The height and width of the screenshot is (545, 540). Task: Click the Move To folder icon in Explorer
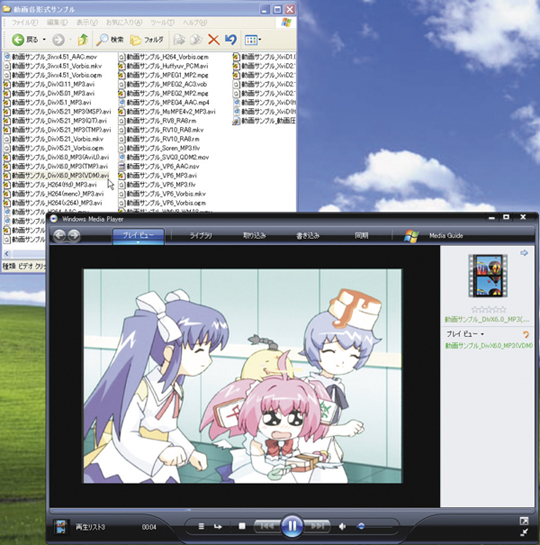[179, 40]
